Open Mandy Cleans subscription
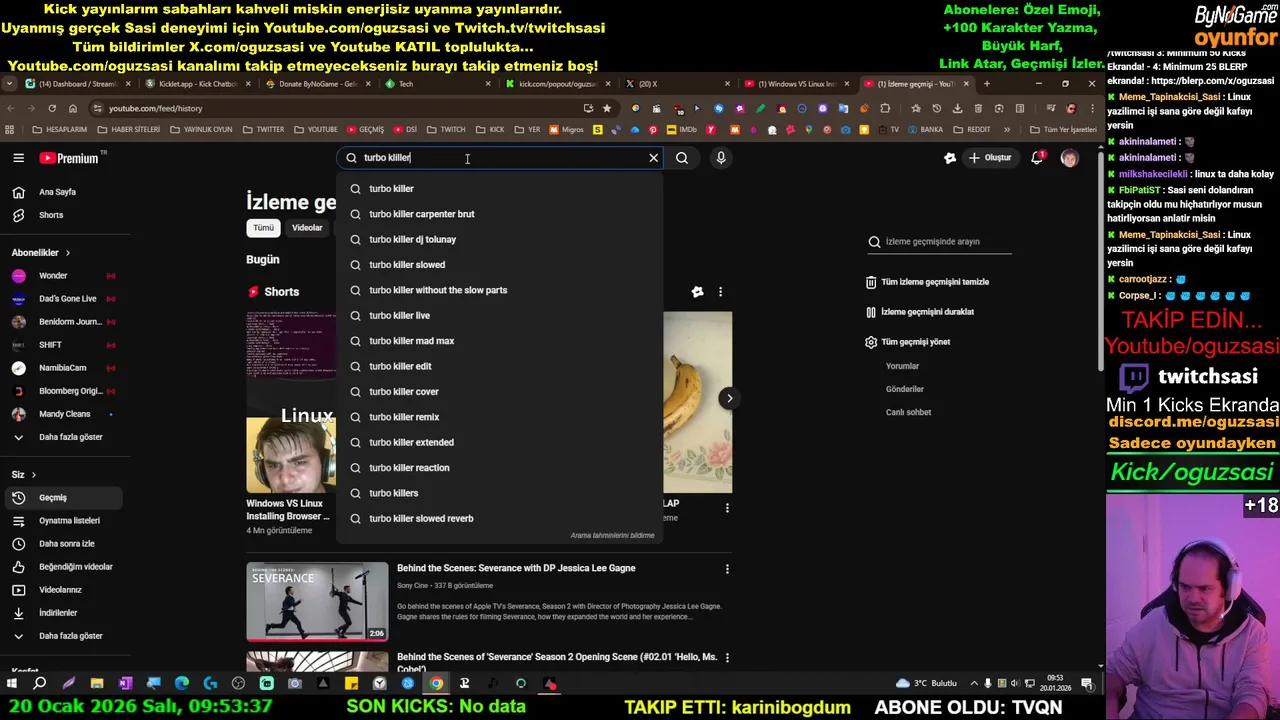The height and width of the screenshot is (720, 1280). pos(65,414)
